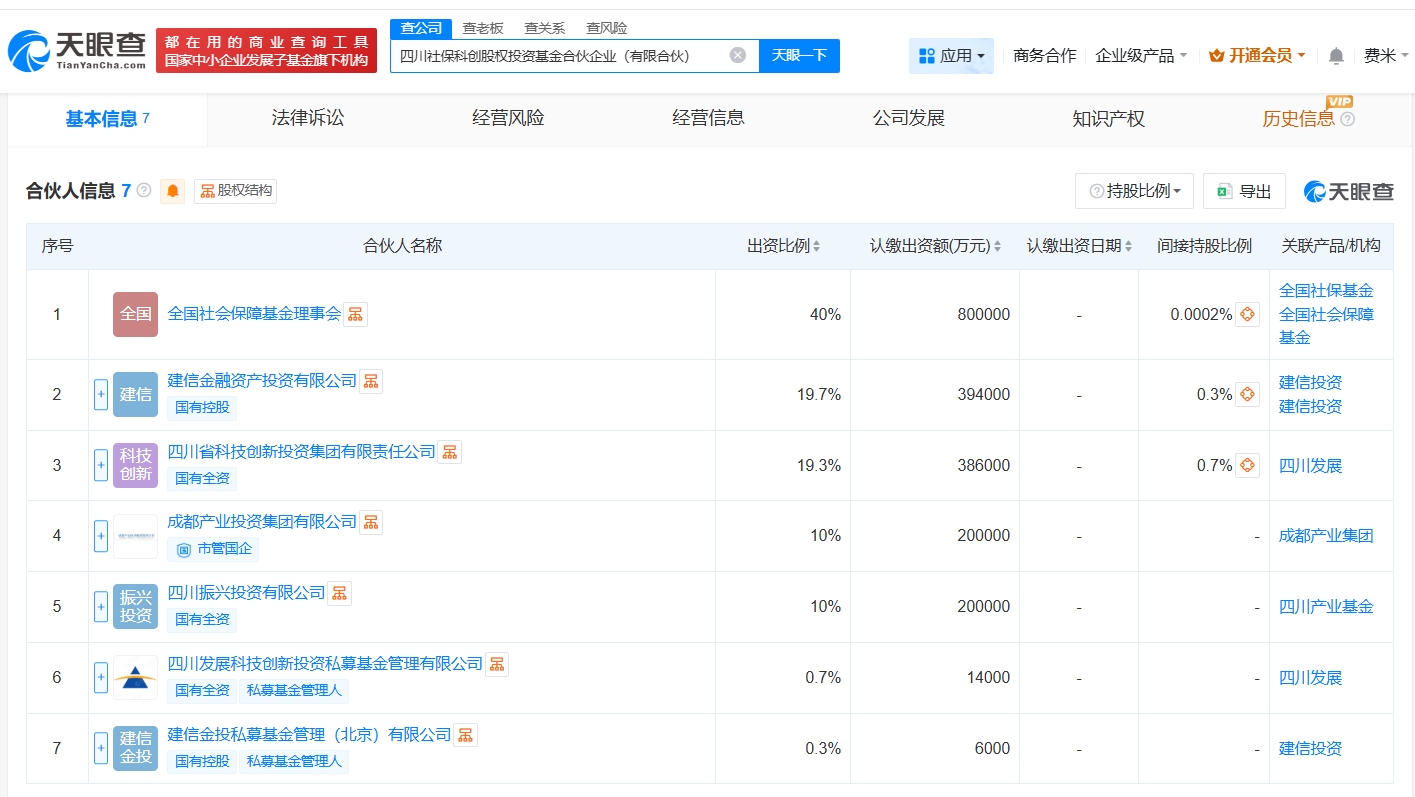
Task: Sort by 出资比例 column header
Action: coord(783,246)
